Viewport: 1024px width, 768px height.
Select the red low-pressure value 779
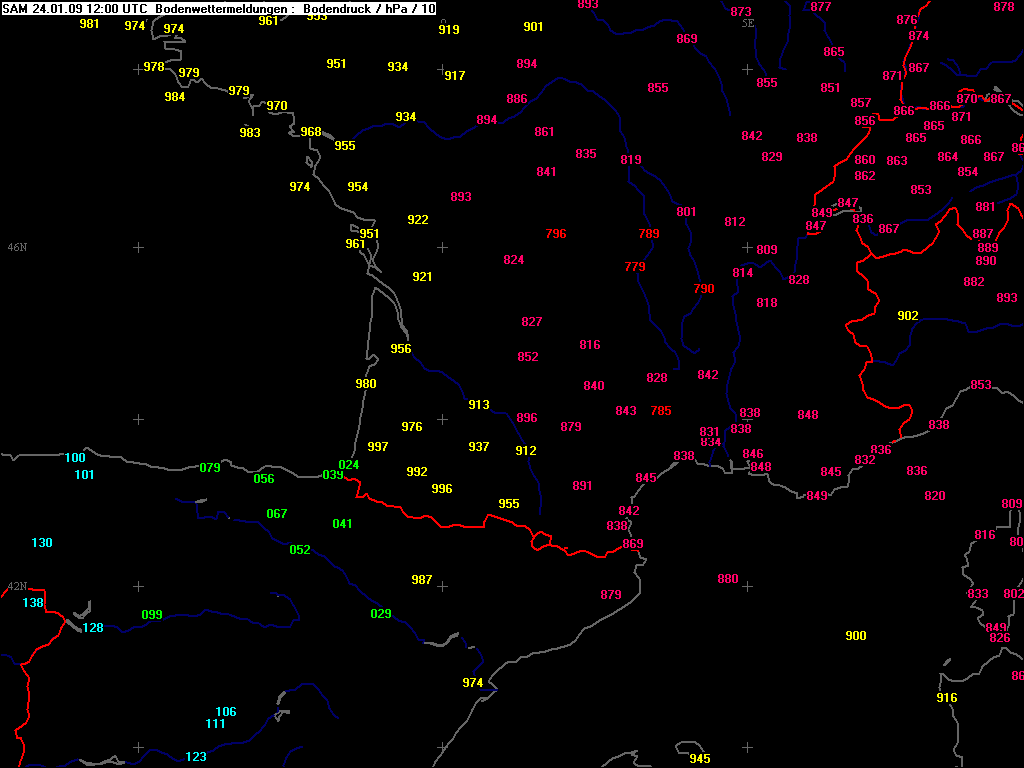click(635, 267)
